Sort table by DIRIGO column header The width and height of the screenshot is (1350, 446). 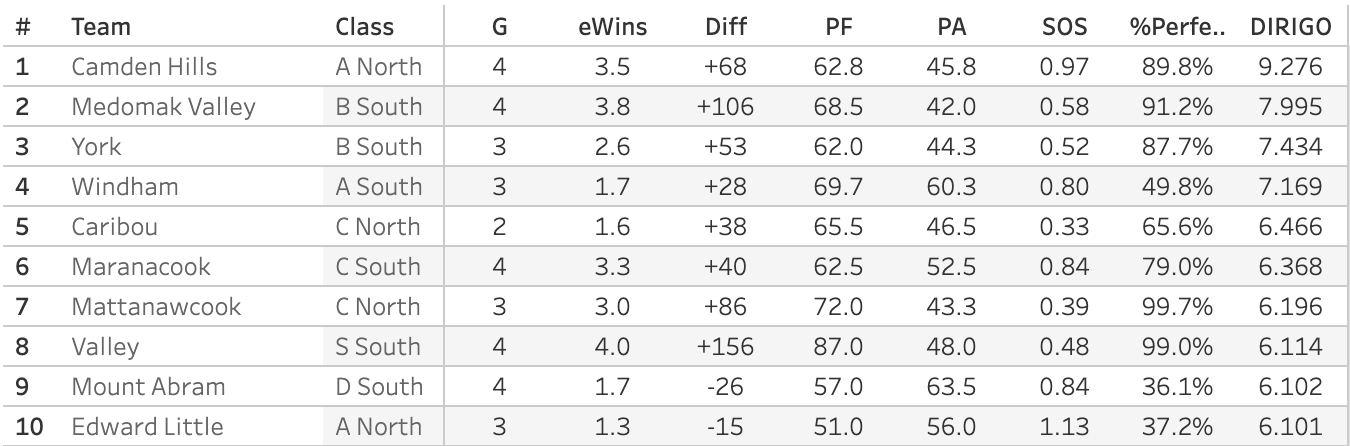pos(1291,28)
